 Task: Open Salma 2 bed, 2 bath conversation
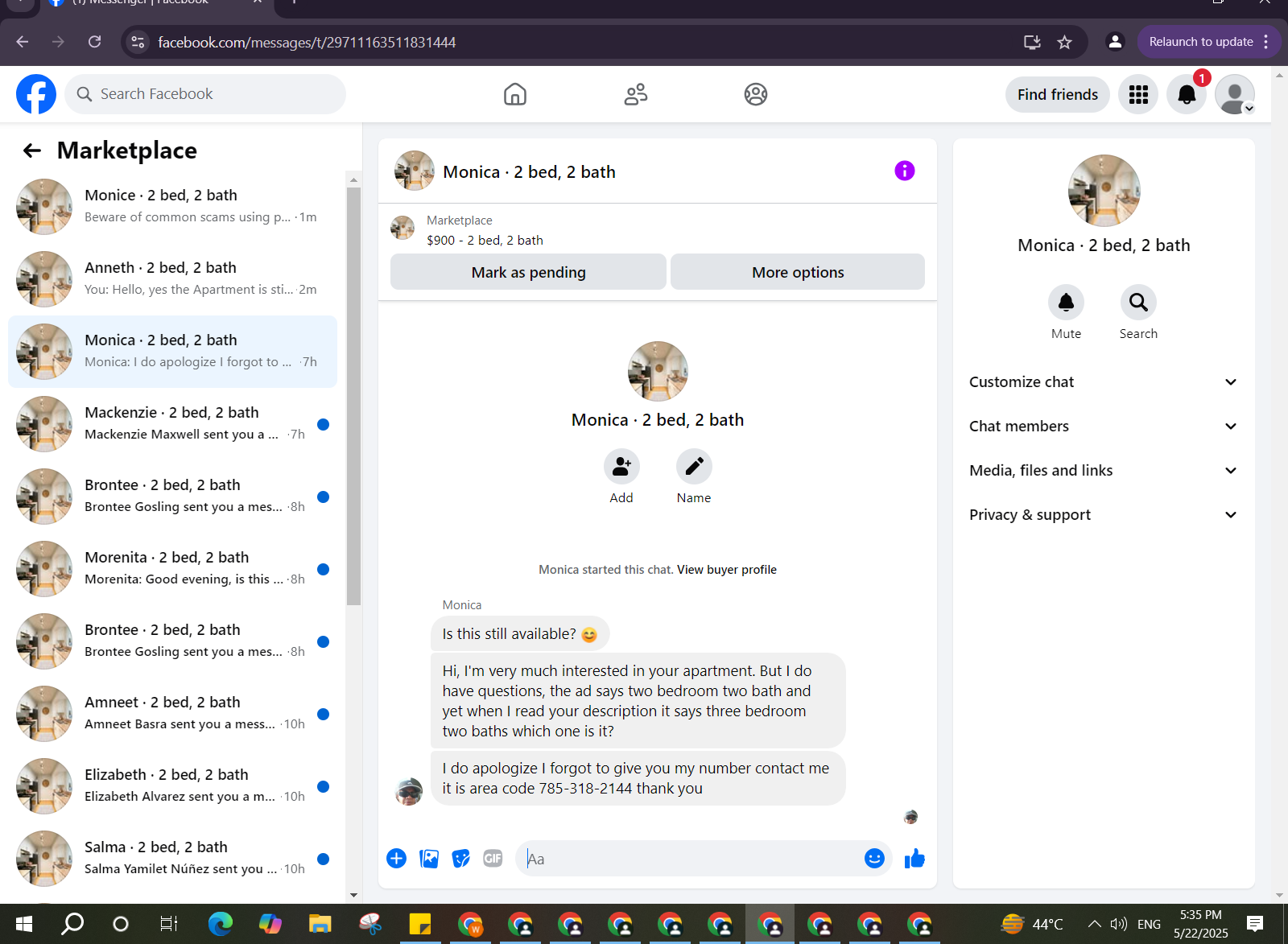[x=172, y=859]
